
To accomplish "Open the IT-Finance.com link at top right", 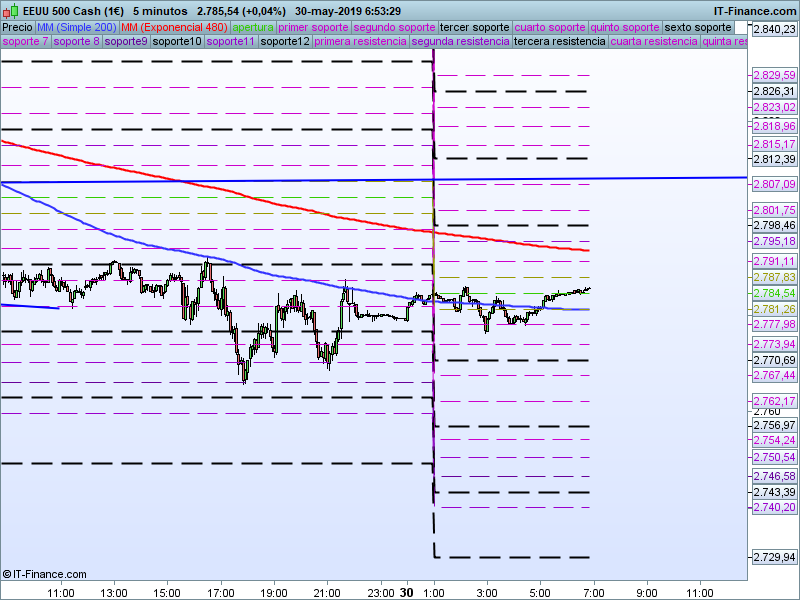I will 754,11.
